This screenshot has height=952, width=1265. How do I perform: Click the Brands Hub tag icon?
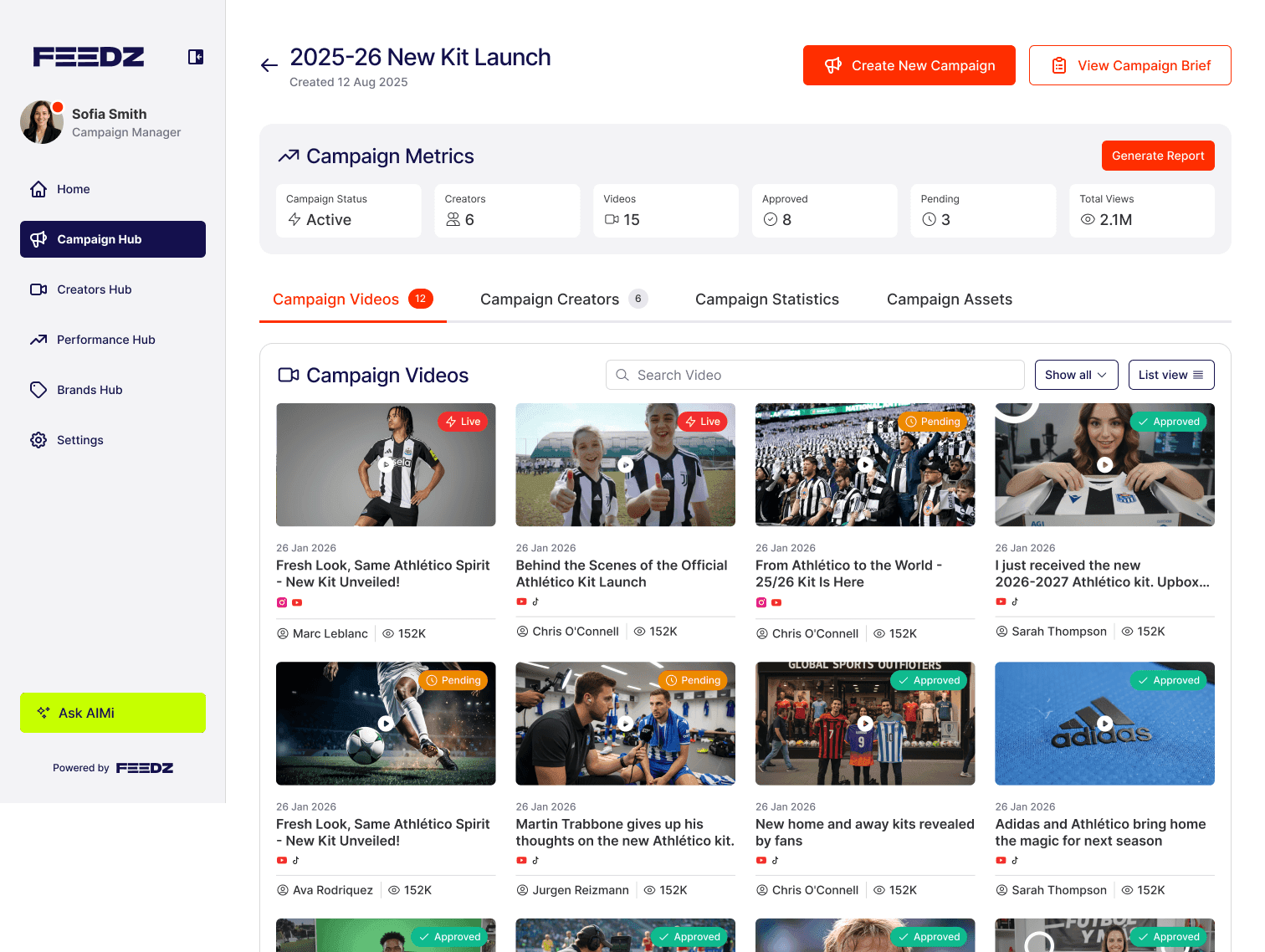(x=38, y=390)
